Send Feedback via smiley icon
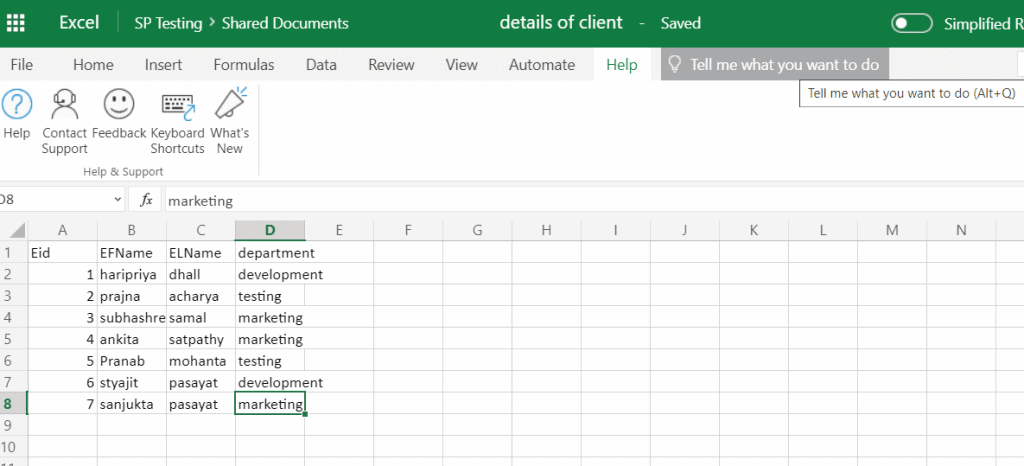The height and width of the screenshot is (466, 1024). [x=119, y=104]
